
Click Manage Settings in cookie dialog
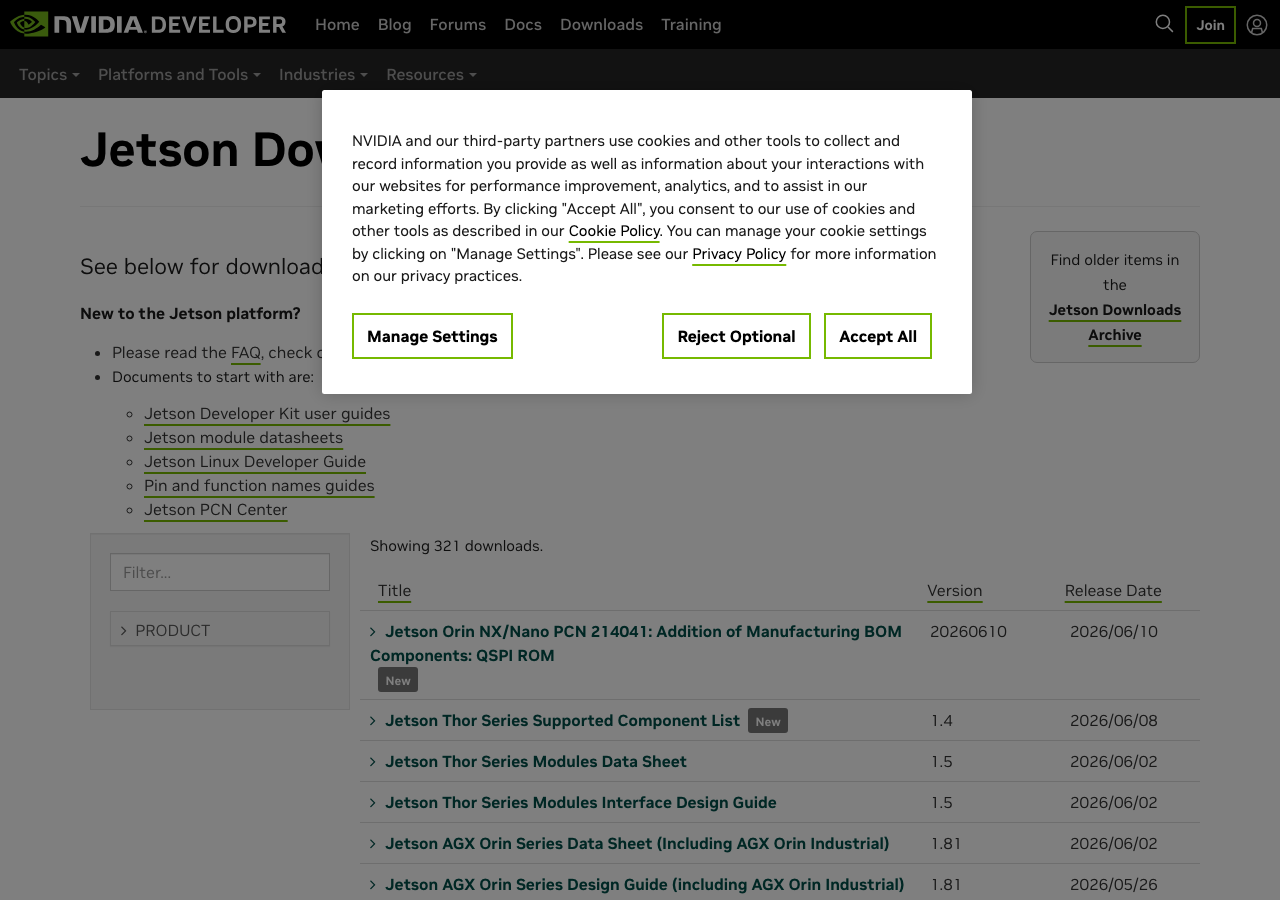432,336
